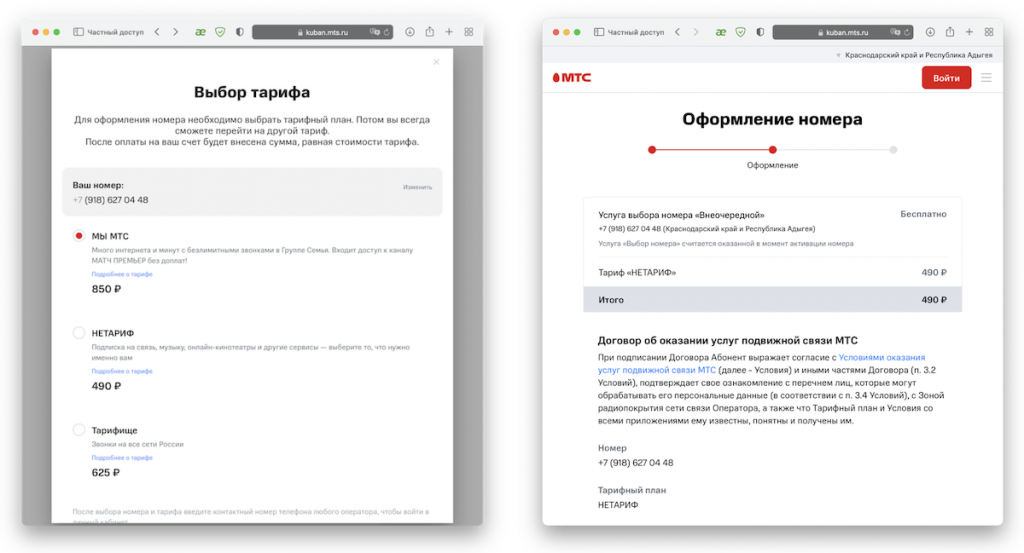Open region selector Краснодарский край и Республика Адыгея
Image resolution: width=1024 pixels, height=553 pixels.
(x=914, y=55)
